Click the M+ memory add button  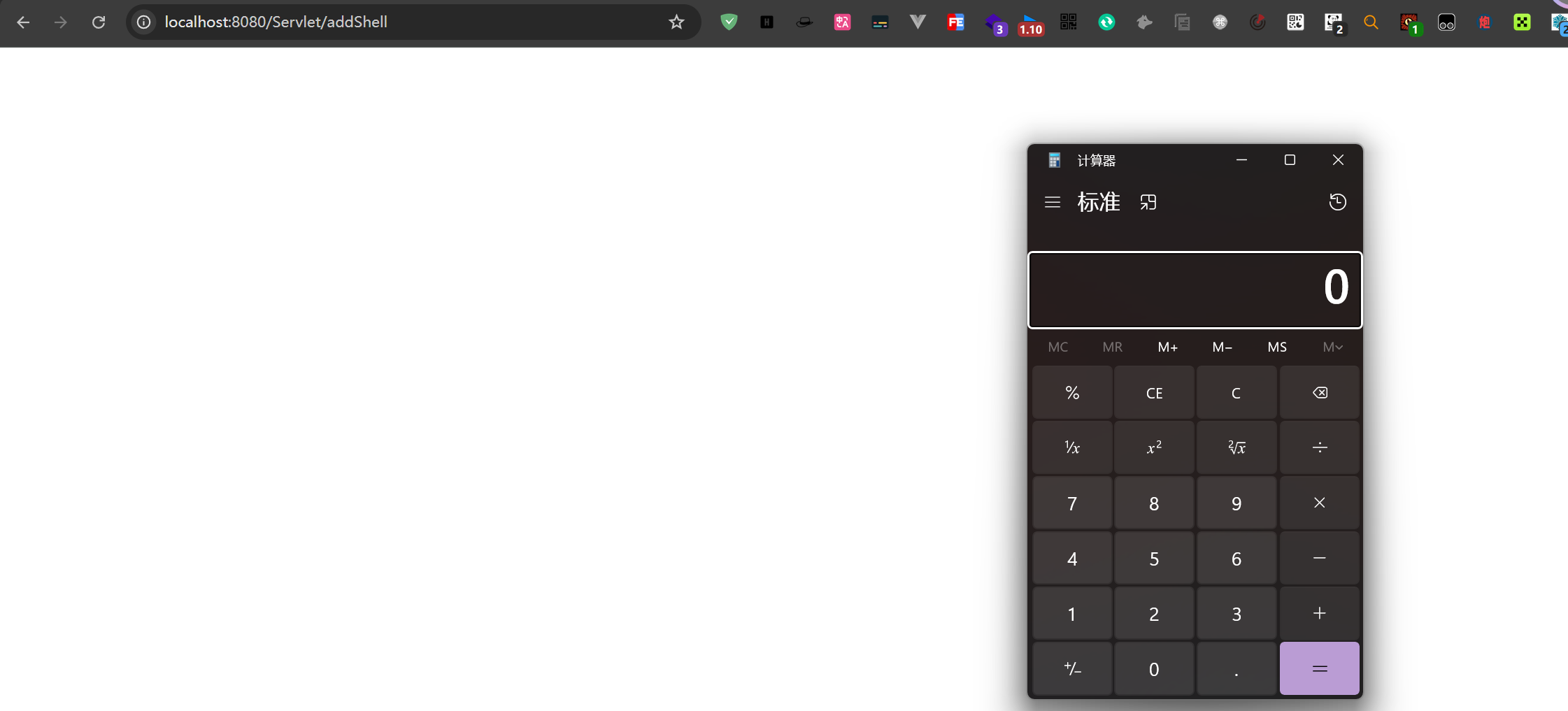1168,347
